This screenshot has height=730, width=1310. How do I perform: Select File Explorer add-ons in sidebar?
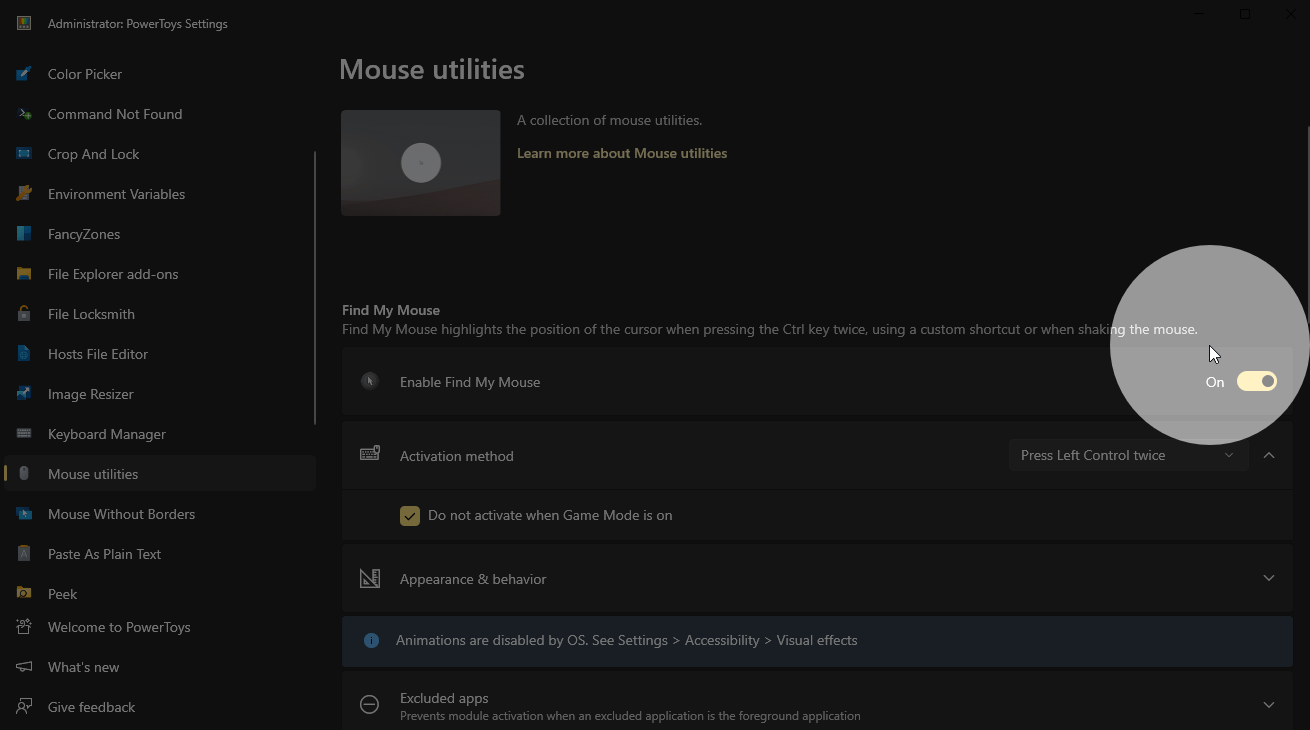click(160, 274)
